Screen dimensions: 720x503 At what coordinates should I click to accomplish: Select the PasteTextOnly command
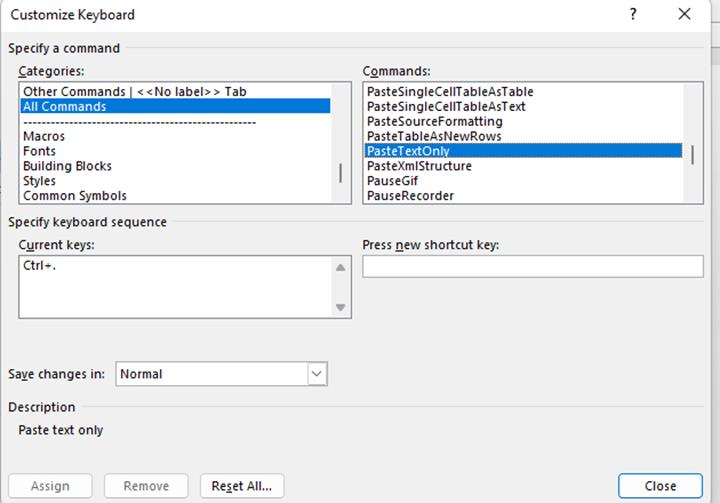[x=408, y=151]
